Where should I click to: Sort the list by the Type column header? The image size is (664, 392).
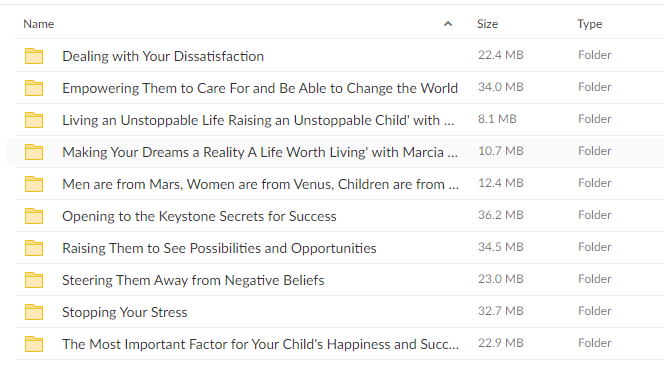coord(589,24)
